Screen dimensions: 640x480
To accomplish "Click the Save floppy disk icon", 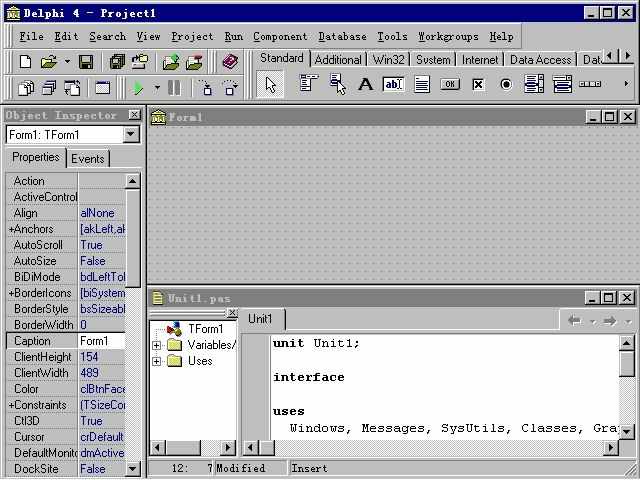I will tap(86, 62).
